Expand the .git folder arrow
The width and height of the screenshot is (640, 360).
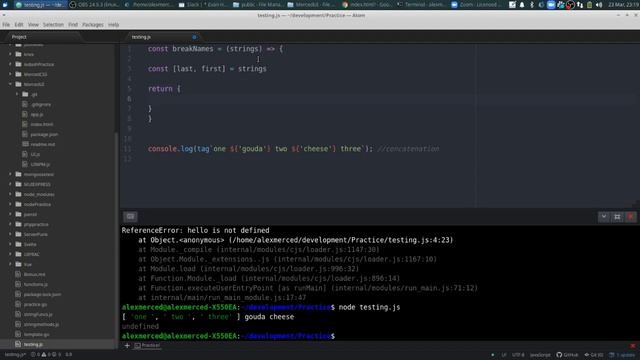(x=17, y=94)
